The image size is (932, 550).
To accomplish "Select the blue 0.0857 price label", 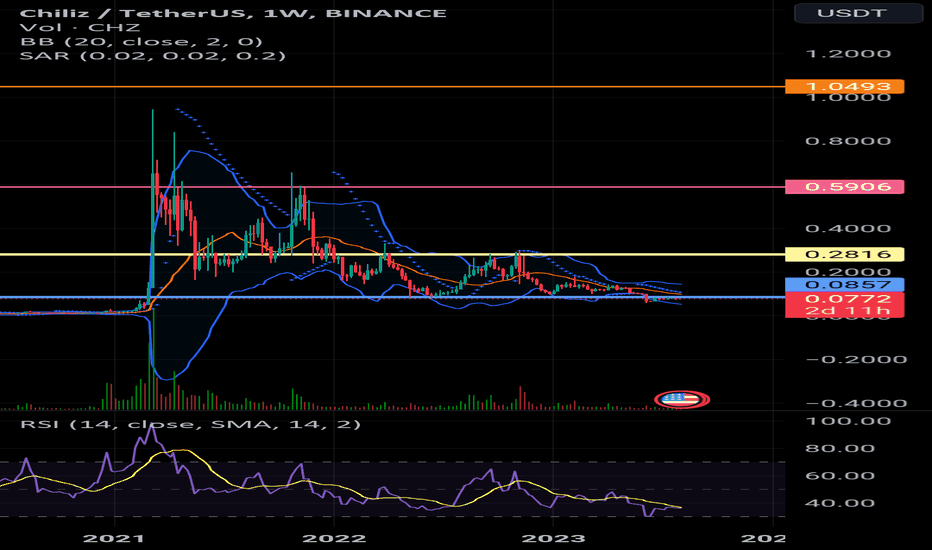I will pos(845,284).
